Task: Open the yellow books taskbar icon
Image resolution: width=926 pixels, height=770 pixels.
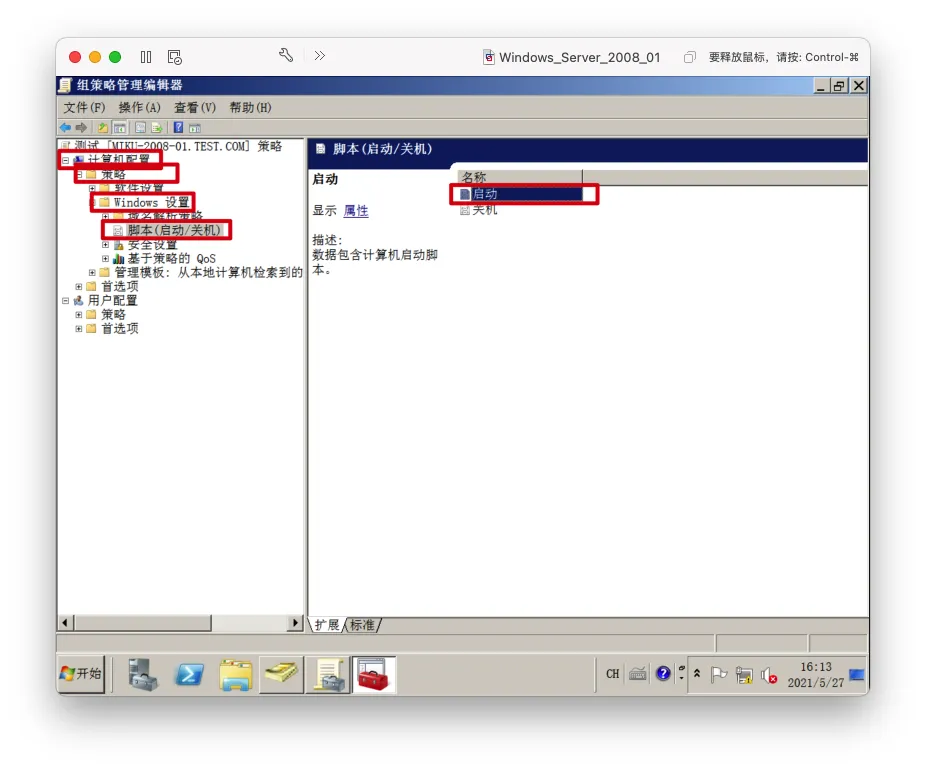Action: pos(281,673)
